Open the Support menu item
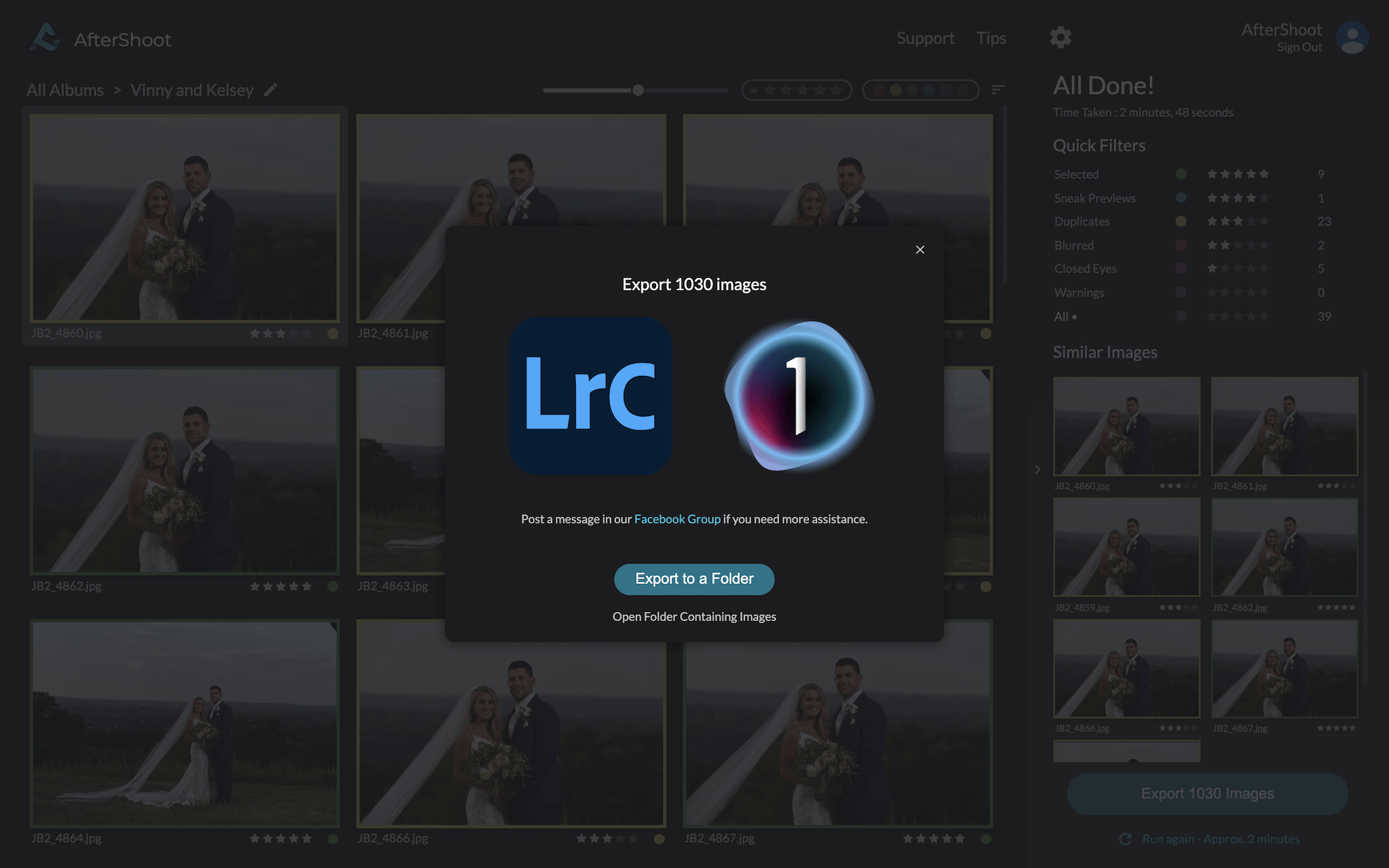The width and height of the screenshot is (1389, 868). (x=925, y=38)
